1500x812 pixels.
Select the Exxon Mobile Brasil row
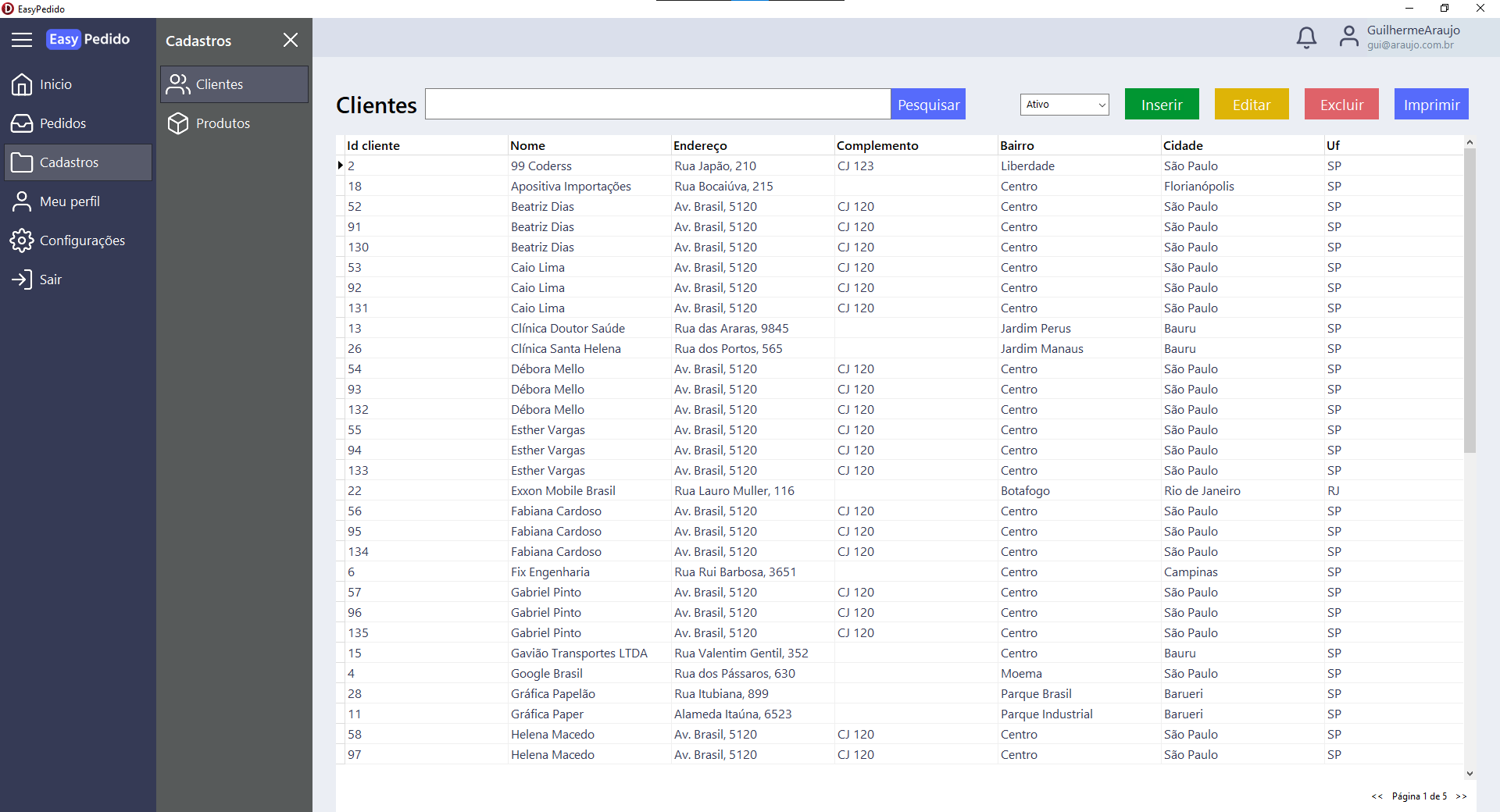point(899,490)
